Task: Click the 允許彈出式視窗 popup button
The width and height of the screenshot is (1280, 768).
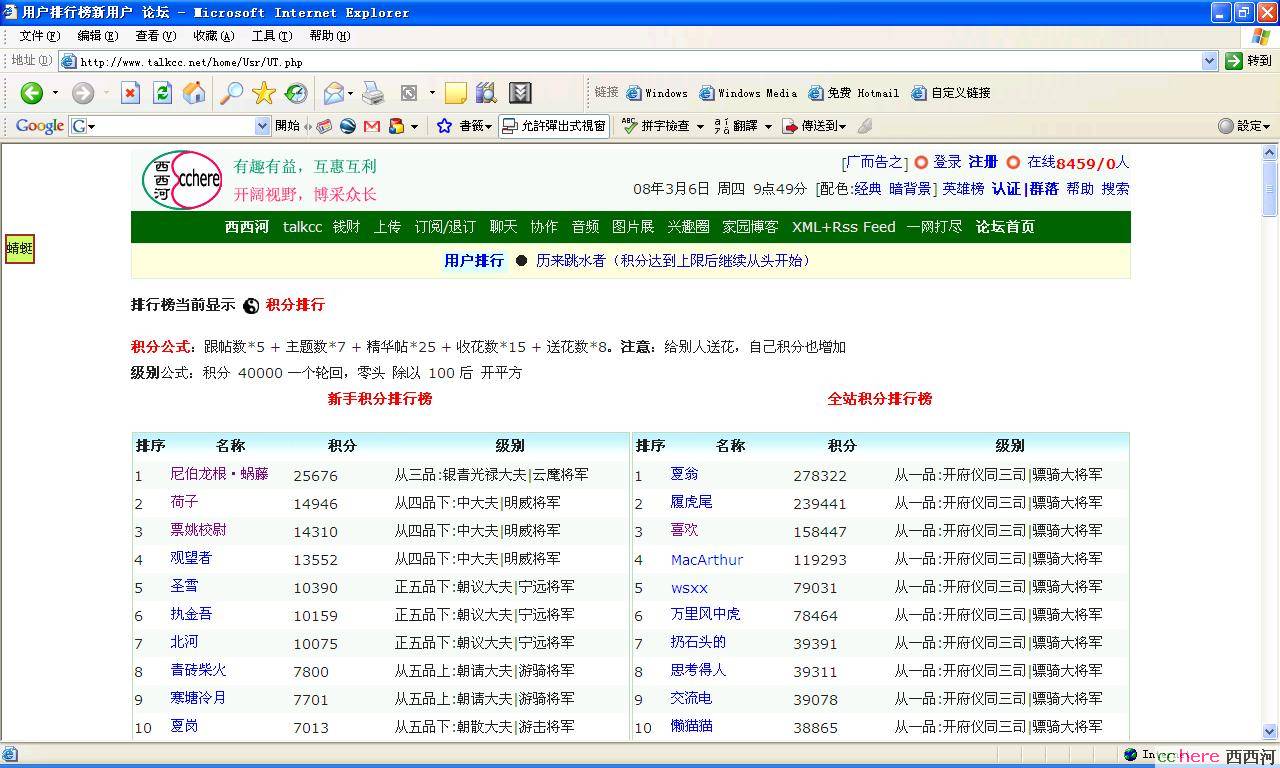Action: click(x=554, y=126)
